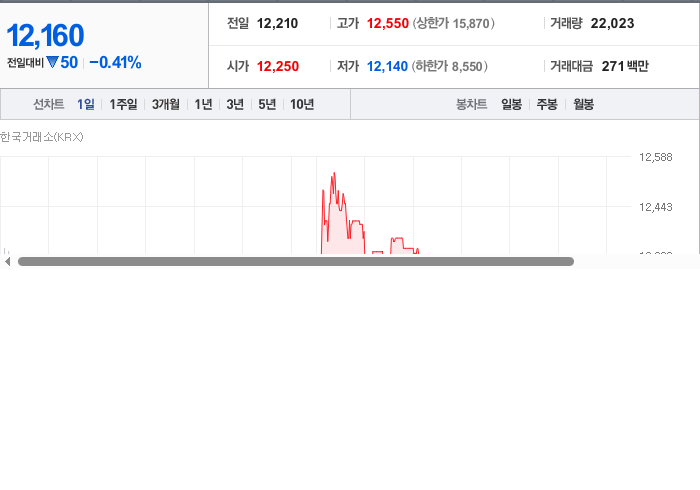This screenshot has width=700, height=490.
Task: Click the 고가 value 12,550
Action: (388, 23)
